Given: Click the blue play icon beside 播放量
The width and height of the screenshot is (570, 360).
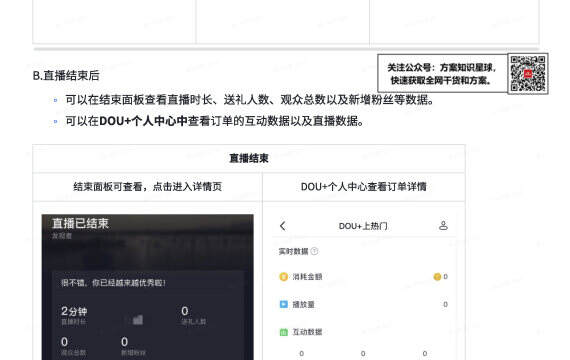Looking at the screenshot, I should 284,304.
